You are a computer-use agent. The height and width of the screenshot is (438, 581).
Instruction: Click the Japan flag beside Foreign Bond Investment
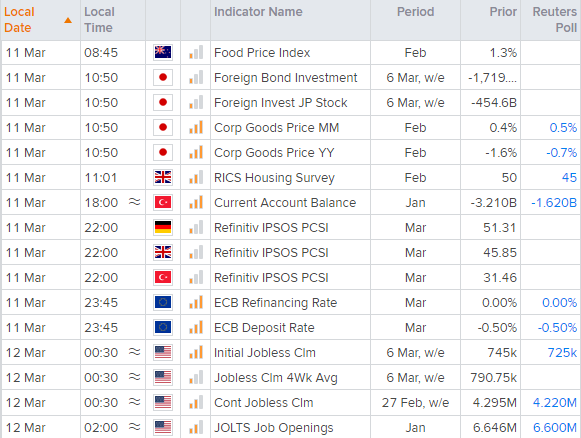[163, 77]
